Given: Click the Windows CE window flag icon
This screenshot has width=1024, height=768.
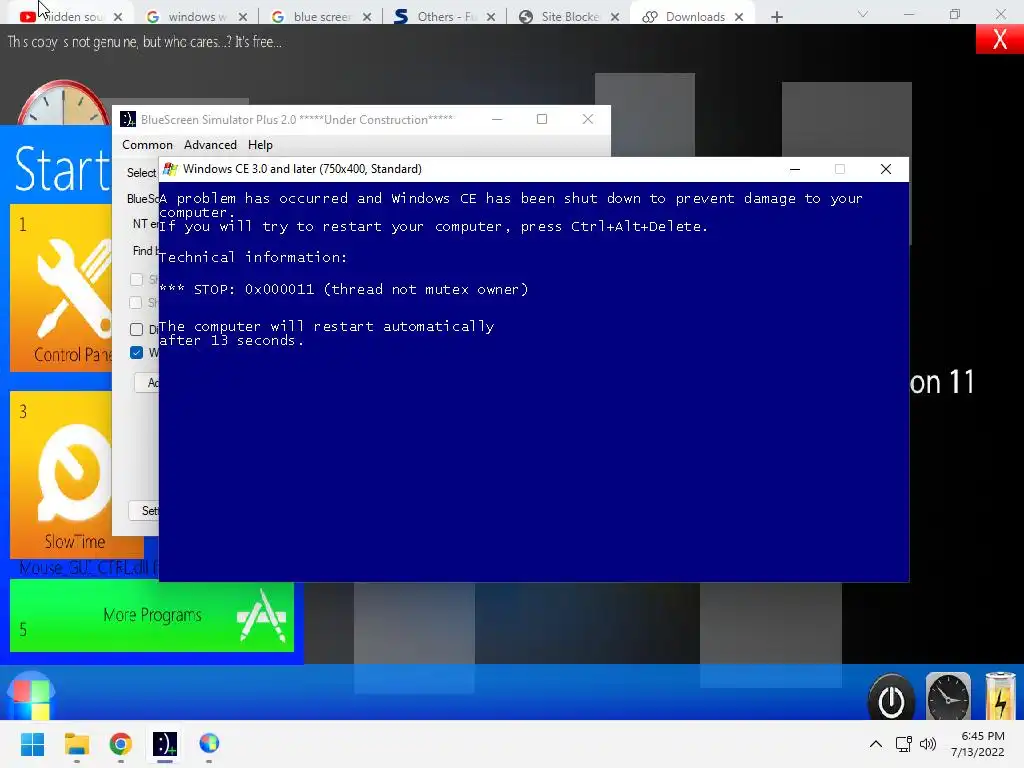Looking at the screenshot, I should click(170, 169).
